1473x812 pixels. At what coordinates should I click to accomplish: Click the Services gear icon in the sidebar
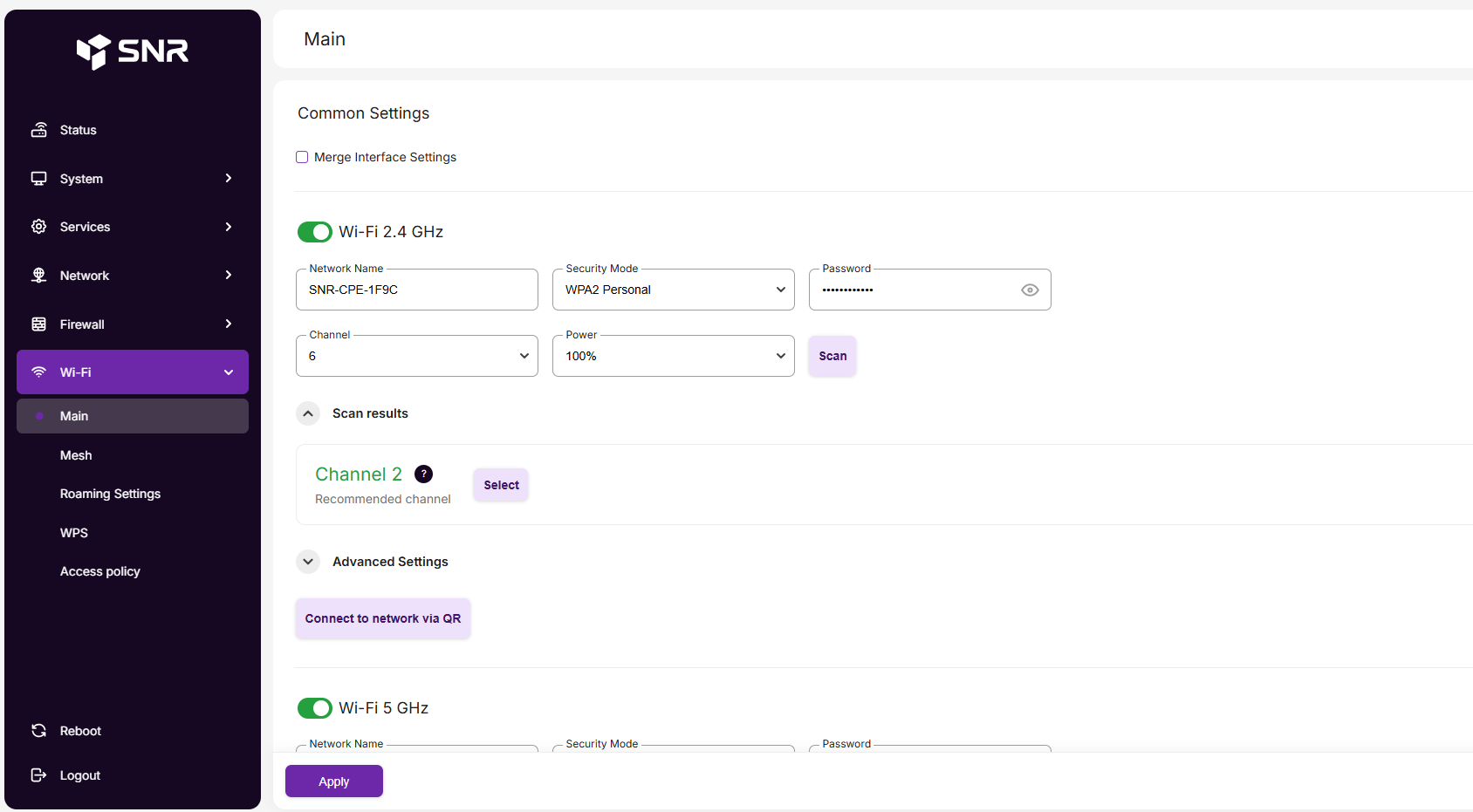click(x=39, y=227)
